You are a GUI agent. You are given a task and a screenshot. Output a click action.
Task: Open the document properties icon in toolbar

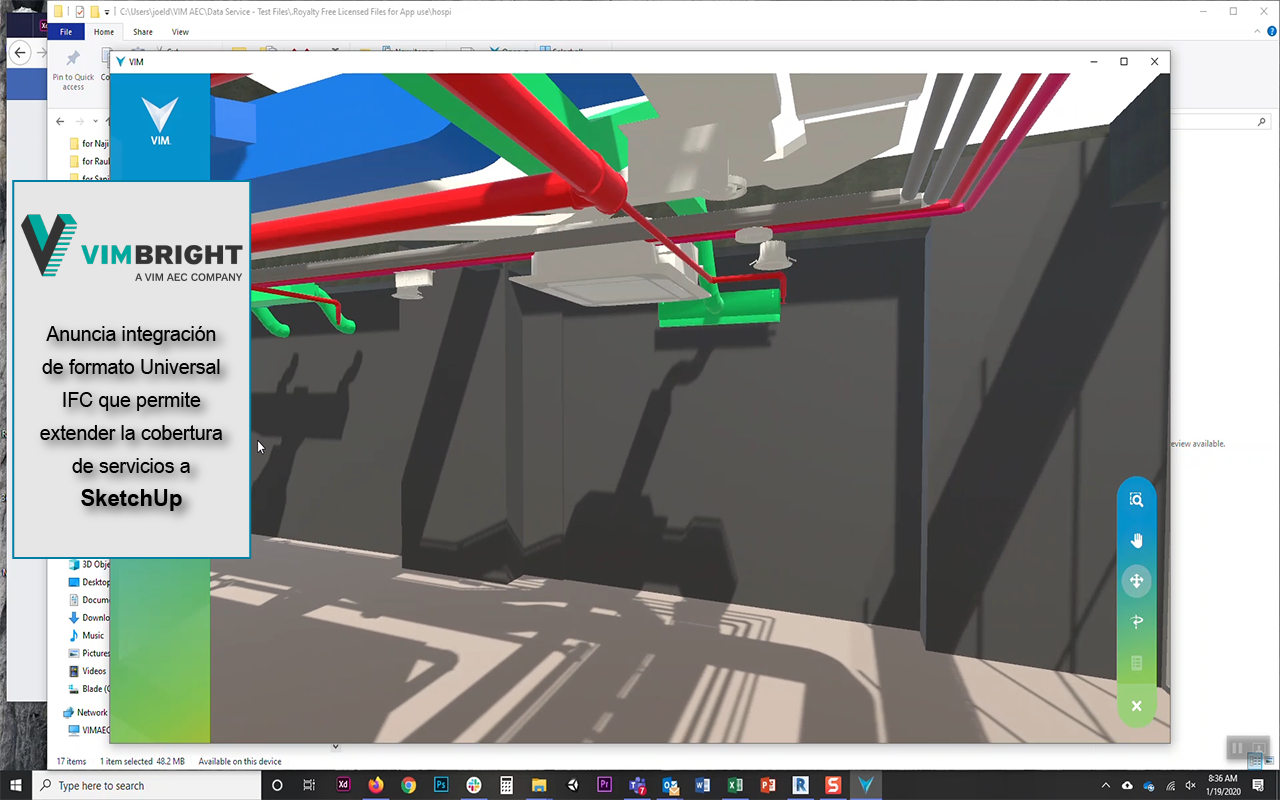(1136, 663)
